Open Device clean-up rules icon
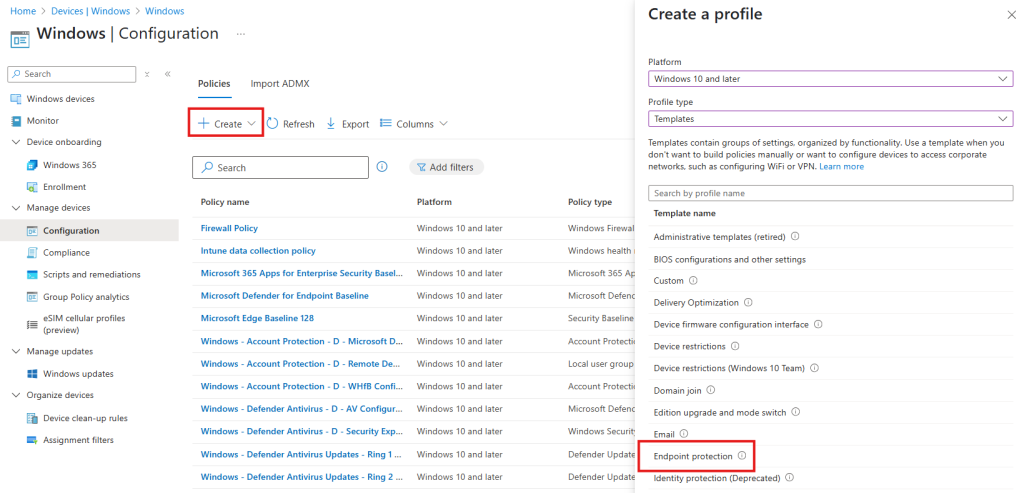 (32, 418)
